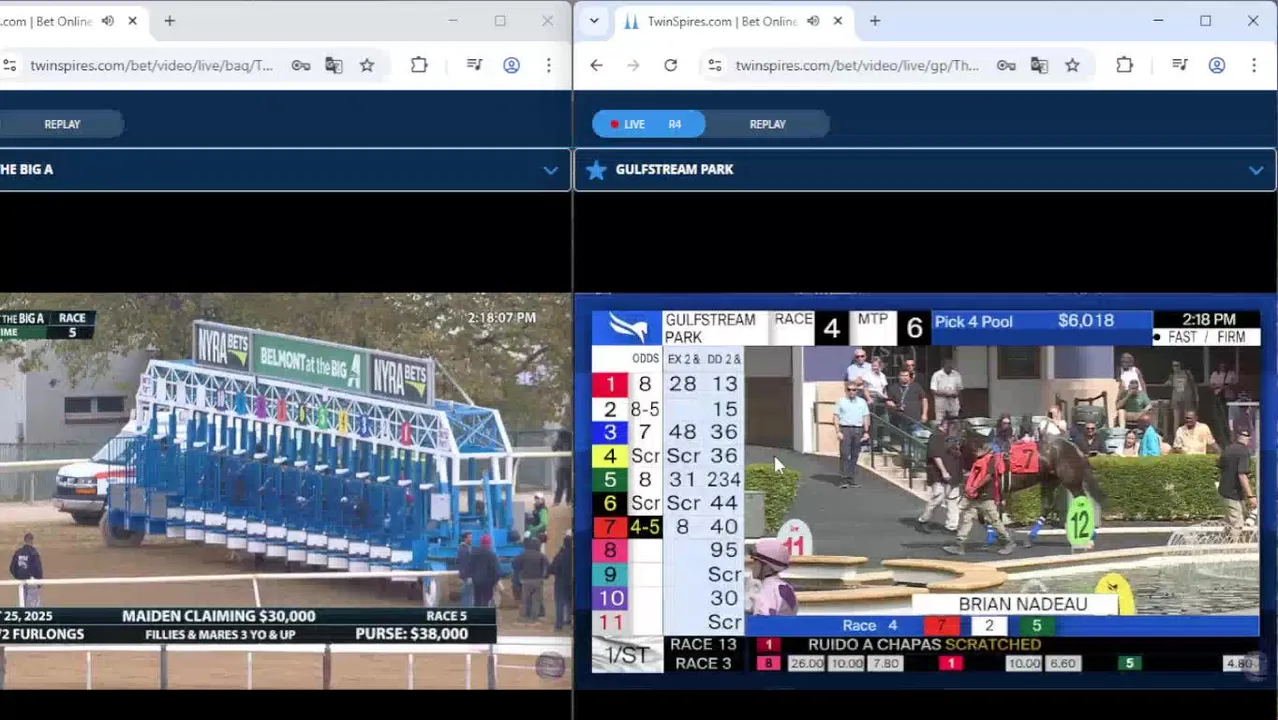Reload the page in right Chrome window
The width and height of the screenshot is (1278, 720).
670,65
